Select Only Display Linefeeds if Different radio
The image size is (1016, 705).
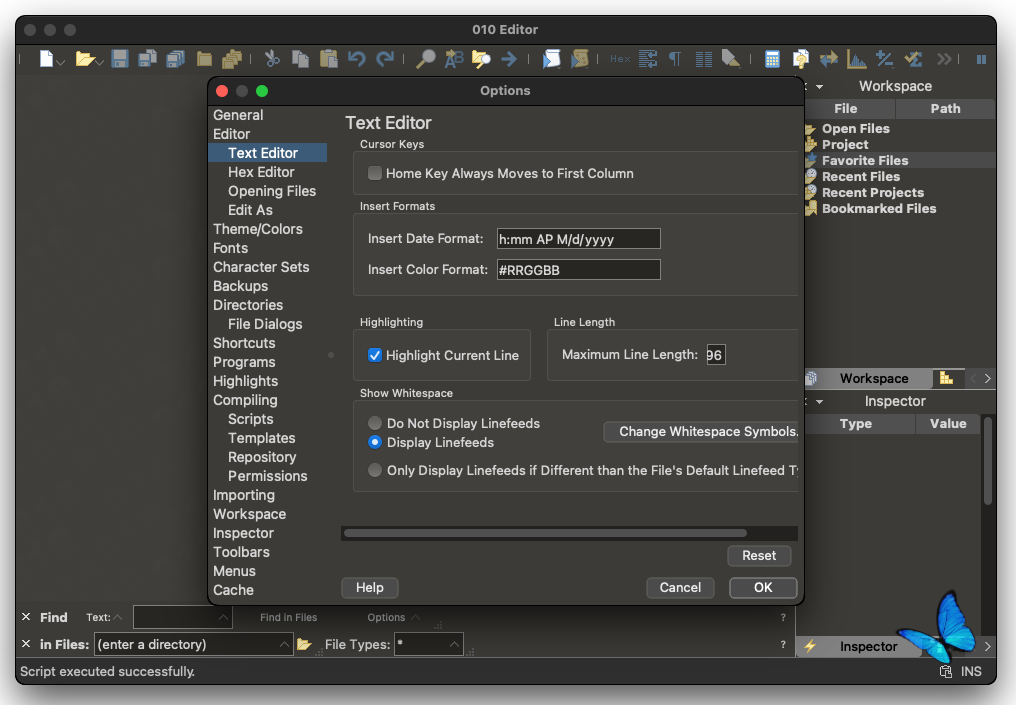375,470
